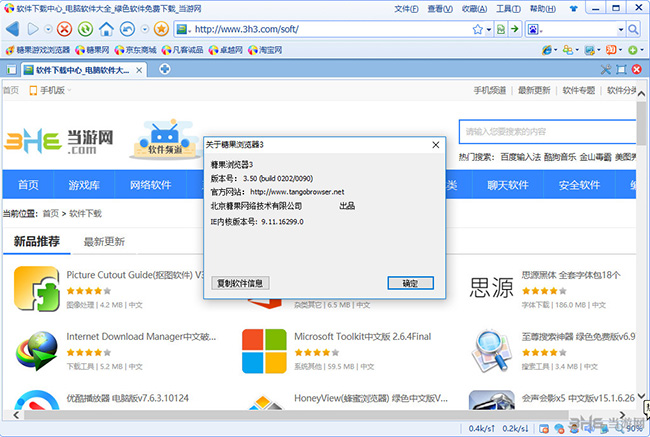Open the 淘宝网 bookmark
Image resolution: width=650 pixels, height=437 pixels.
pos(265,50)
